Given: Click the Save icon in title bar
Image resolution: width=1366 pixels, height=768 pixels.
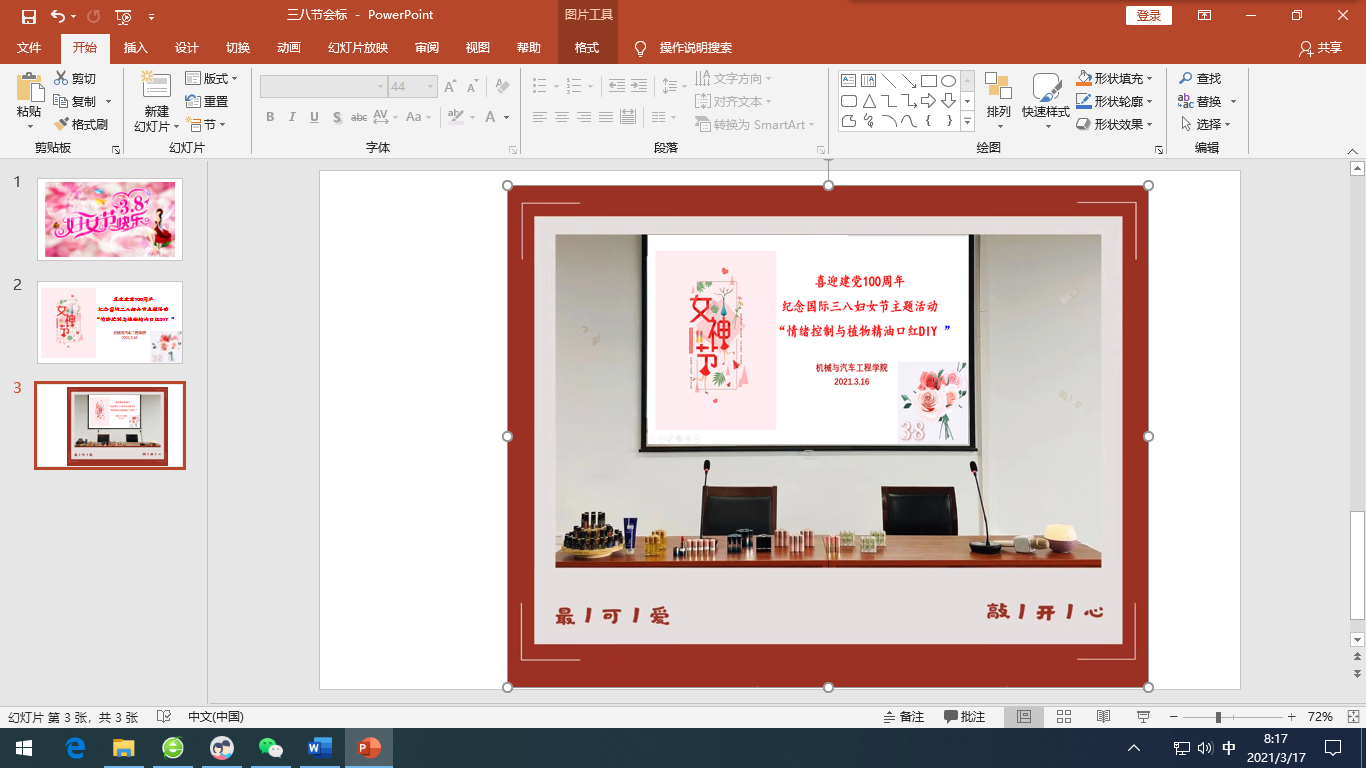Looking at the screenshot, I should [x=28, y=16].
